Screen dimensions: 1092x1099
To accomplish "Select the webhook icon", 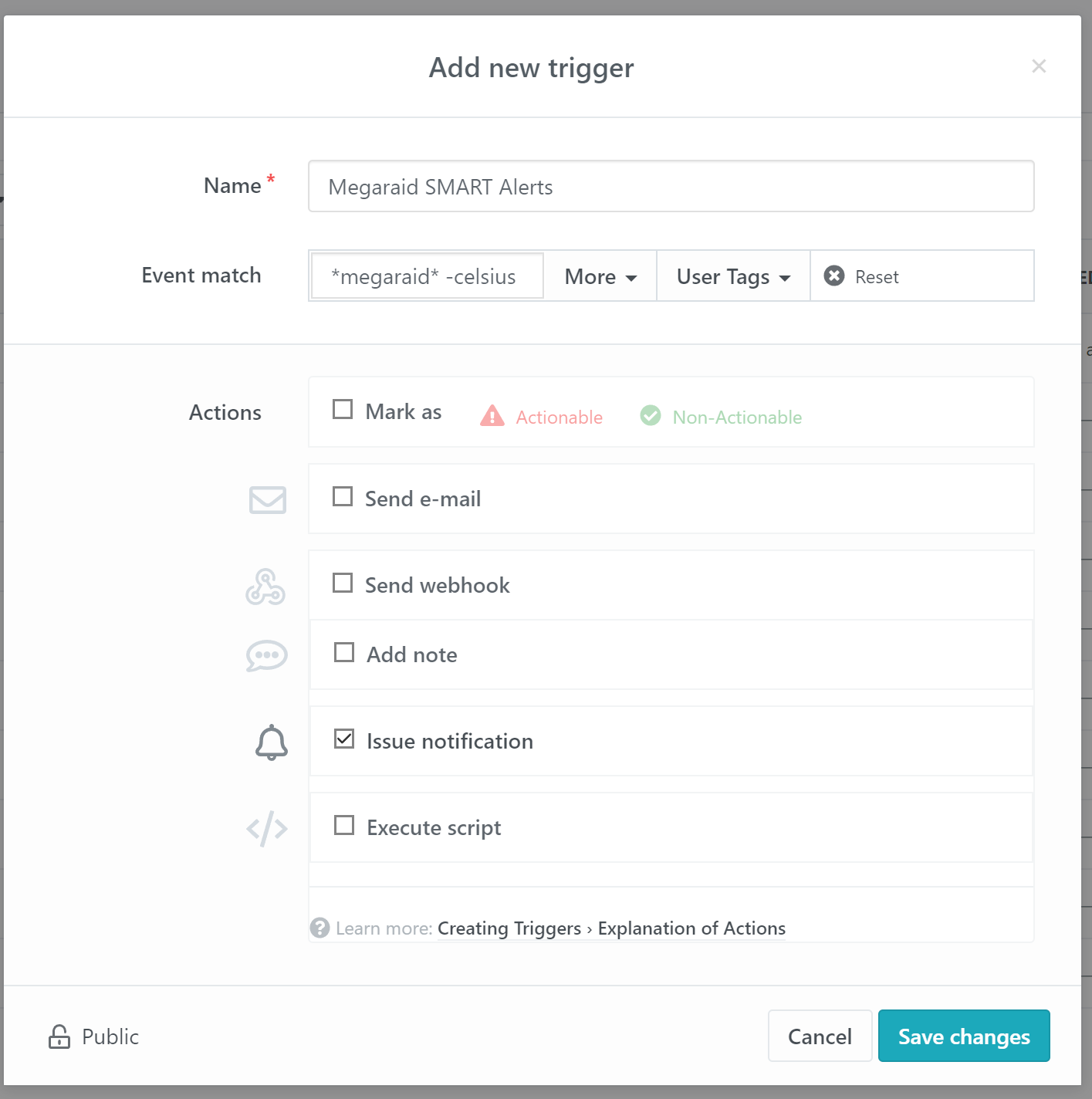I will [265, 587].
